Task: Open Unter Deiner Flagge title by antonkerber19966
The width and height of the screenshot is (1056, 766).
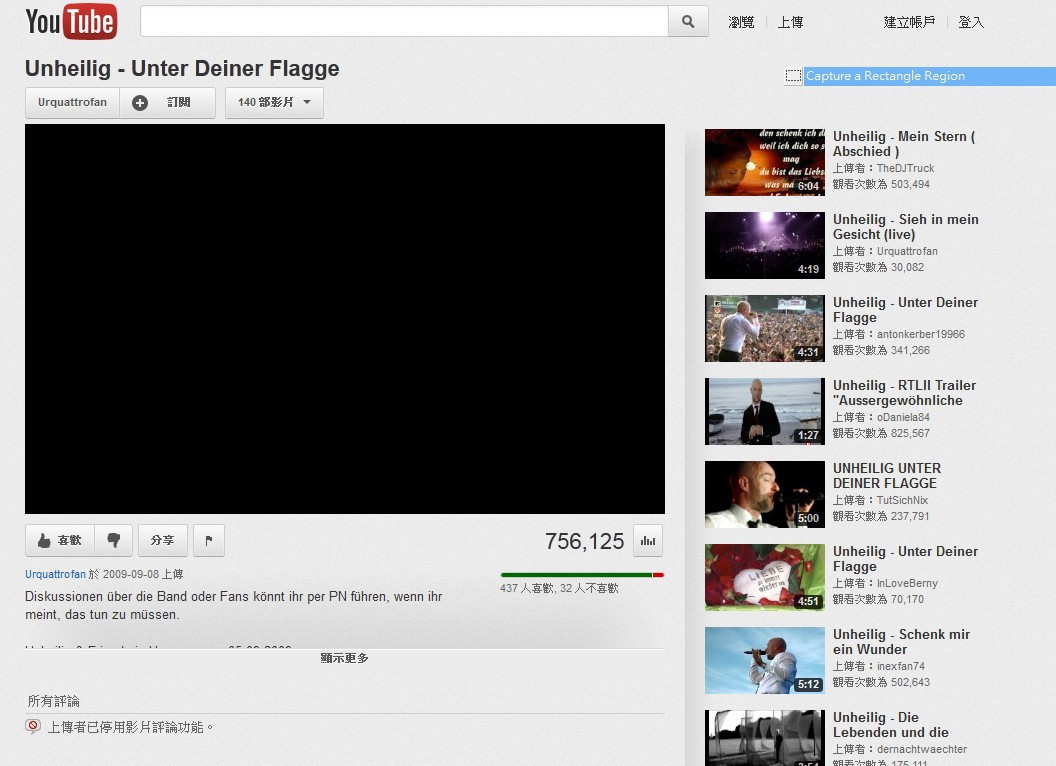Action: coord(905,309)
